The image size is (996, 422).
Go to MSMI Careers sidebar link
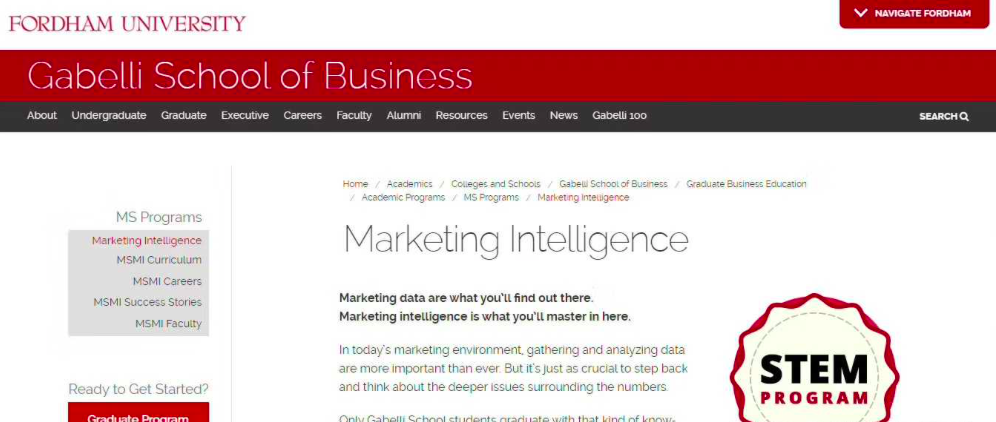click(167, 281)
